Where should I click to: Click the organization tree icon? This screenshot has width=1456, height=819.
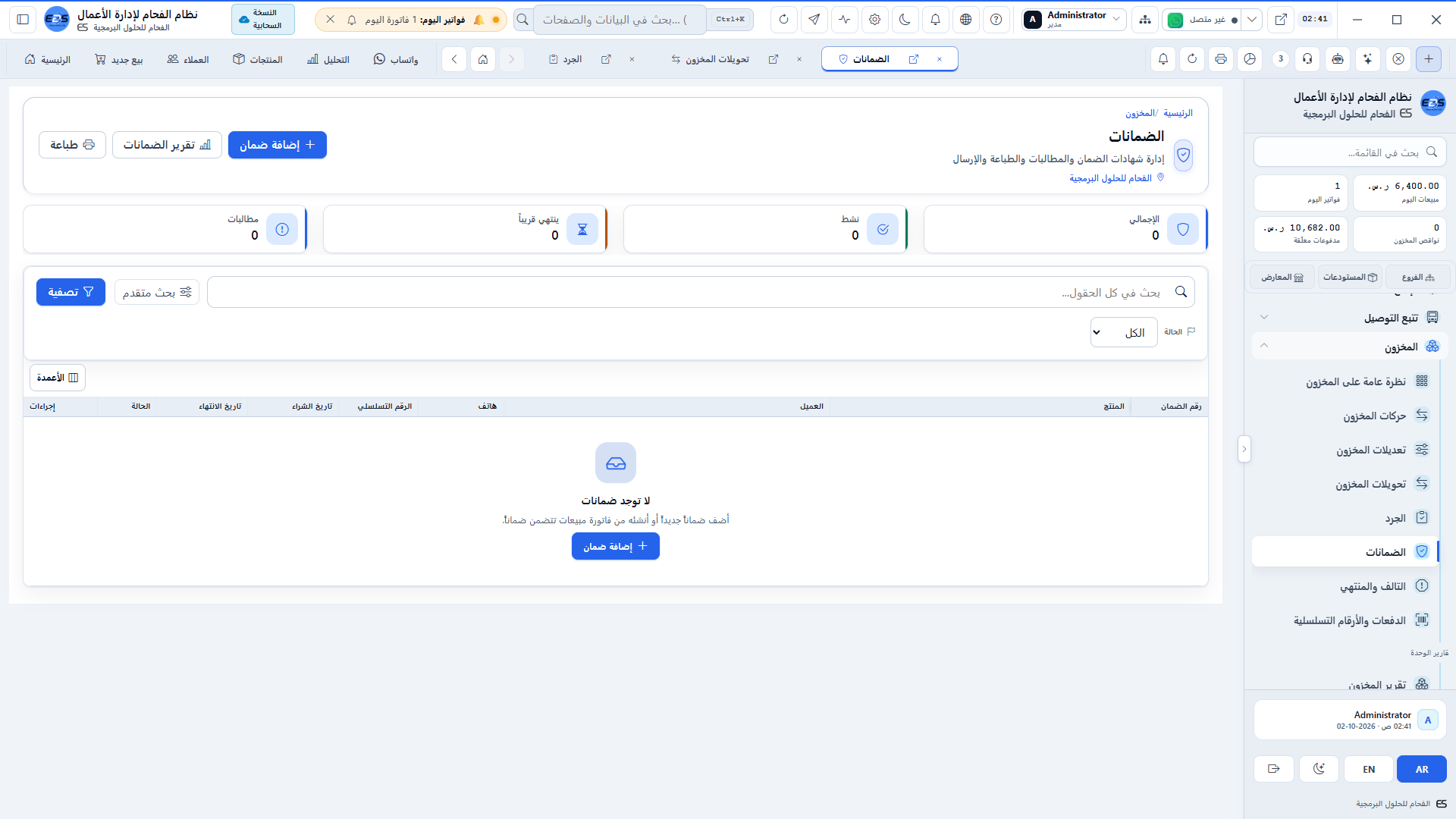click(x=1145, y=20)
